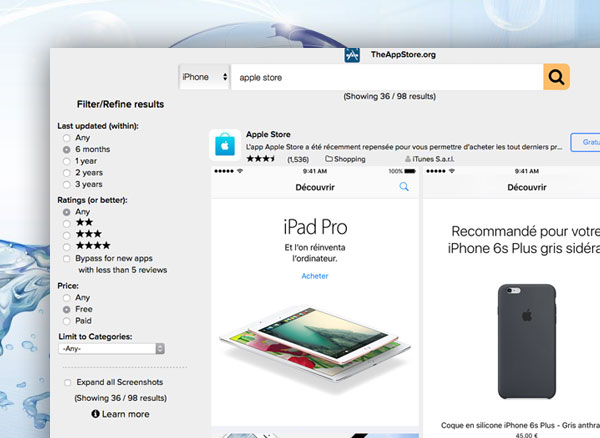
Task: Click the Shopping category link
Action: click(350, 159)
